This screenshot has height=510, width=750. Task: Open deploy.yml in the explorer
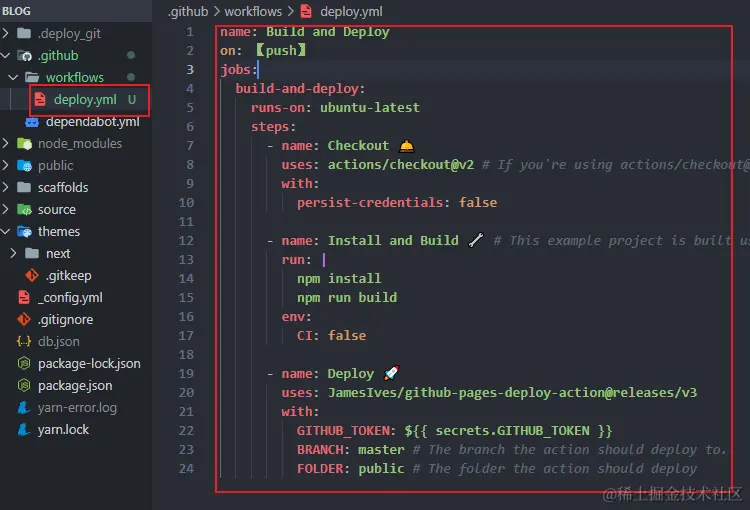(85, 100)
